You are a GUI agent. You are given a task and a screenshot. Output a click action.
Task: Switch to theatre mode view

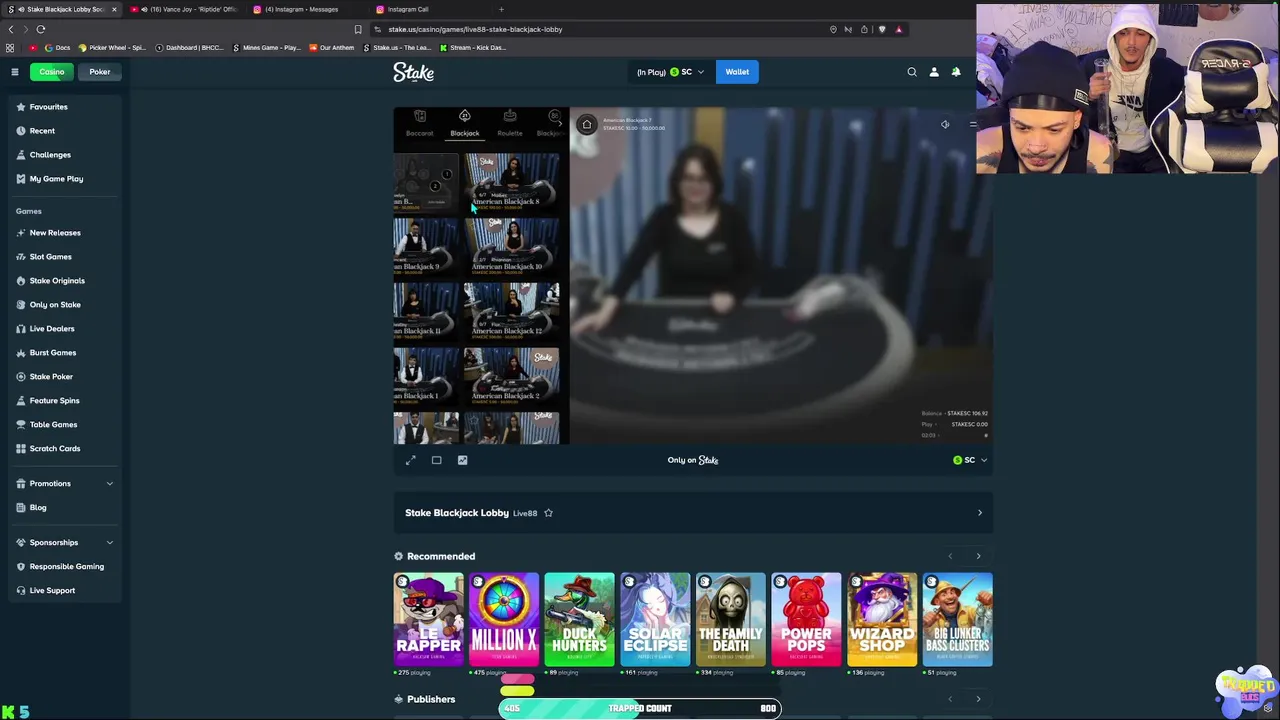pos(437,460)
